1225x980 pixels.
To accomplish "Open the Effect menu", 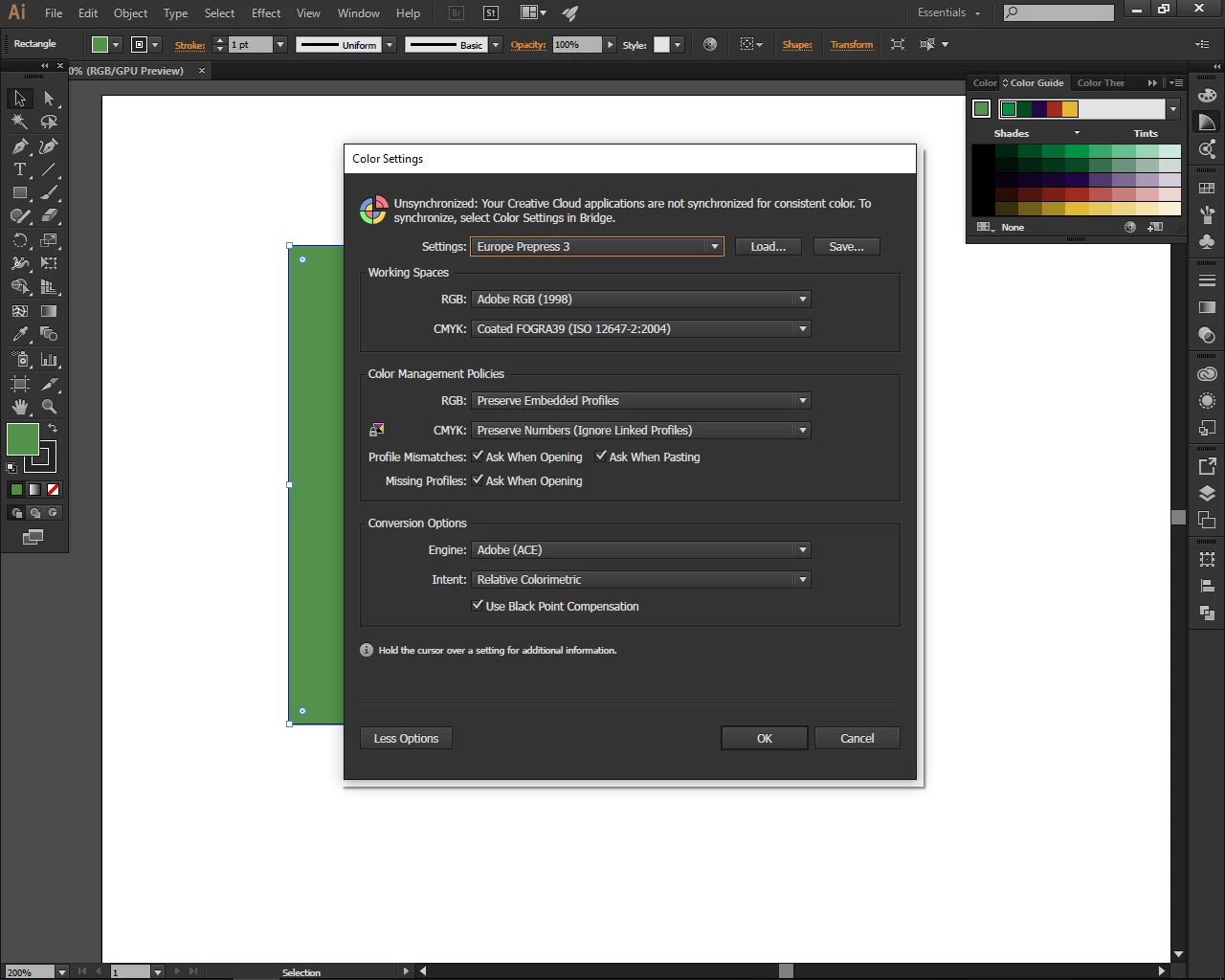I will [x=266, y=13].
